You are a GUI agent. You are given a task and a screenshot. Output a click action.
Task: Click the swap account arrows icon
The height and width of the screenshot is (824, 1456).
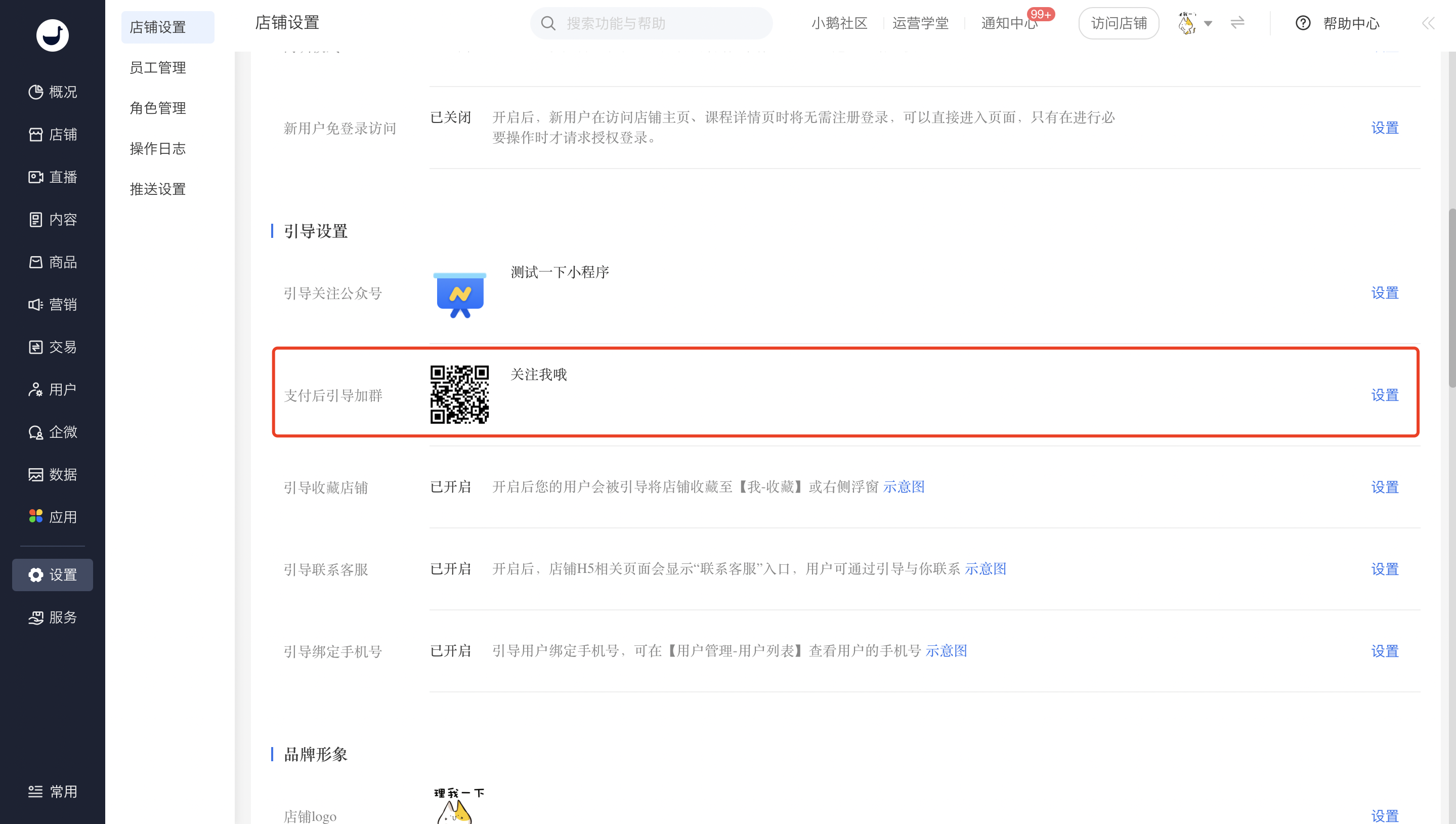[1237, 23]
